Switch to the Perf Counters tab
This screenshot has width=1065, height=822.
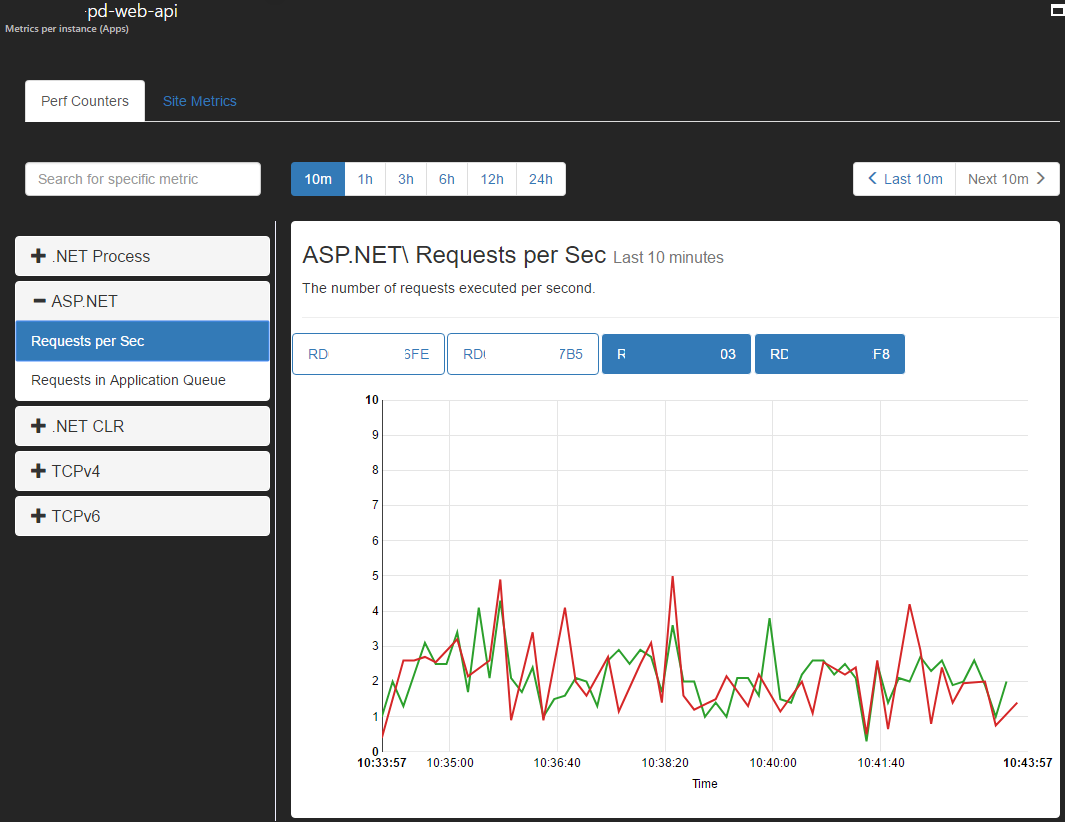85,101
